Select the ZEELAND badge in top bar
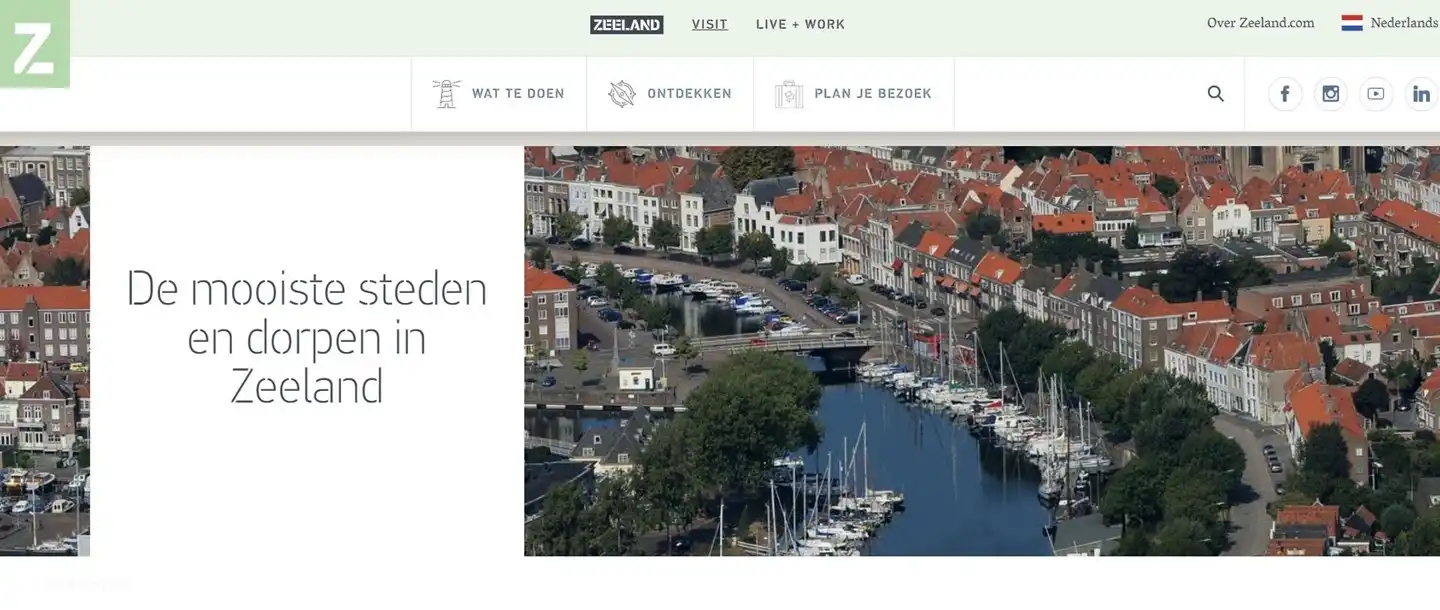Image resolution: width=1440 pixels, height=610 pixels. pyautogui.click(x=626, y=24)
